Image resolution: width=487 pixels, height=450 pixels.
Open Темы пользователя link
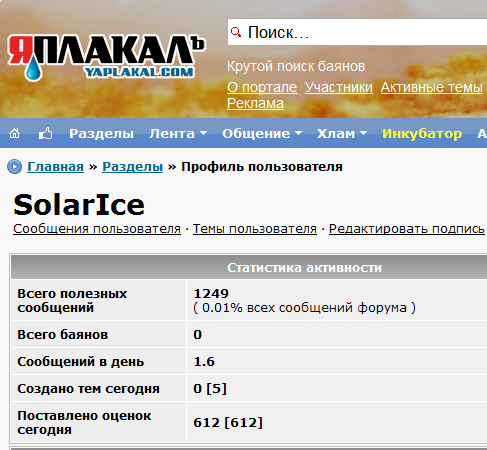click(x=255, y=229)
